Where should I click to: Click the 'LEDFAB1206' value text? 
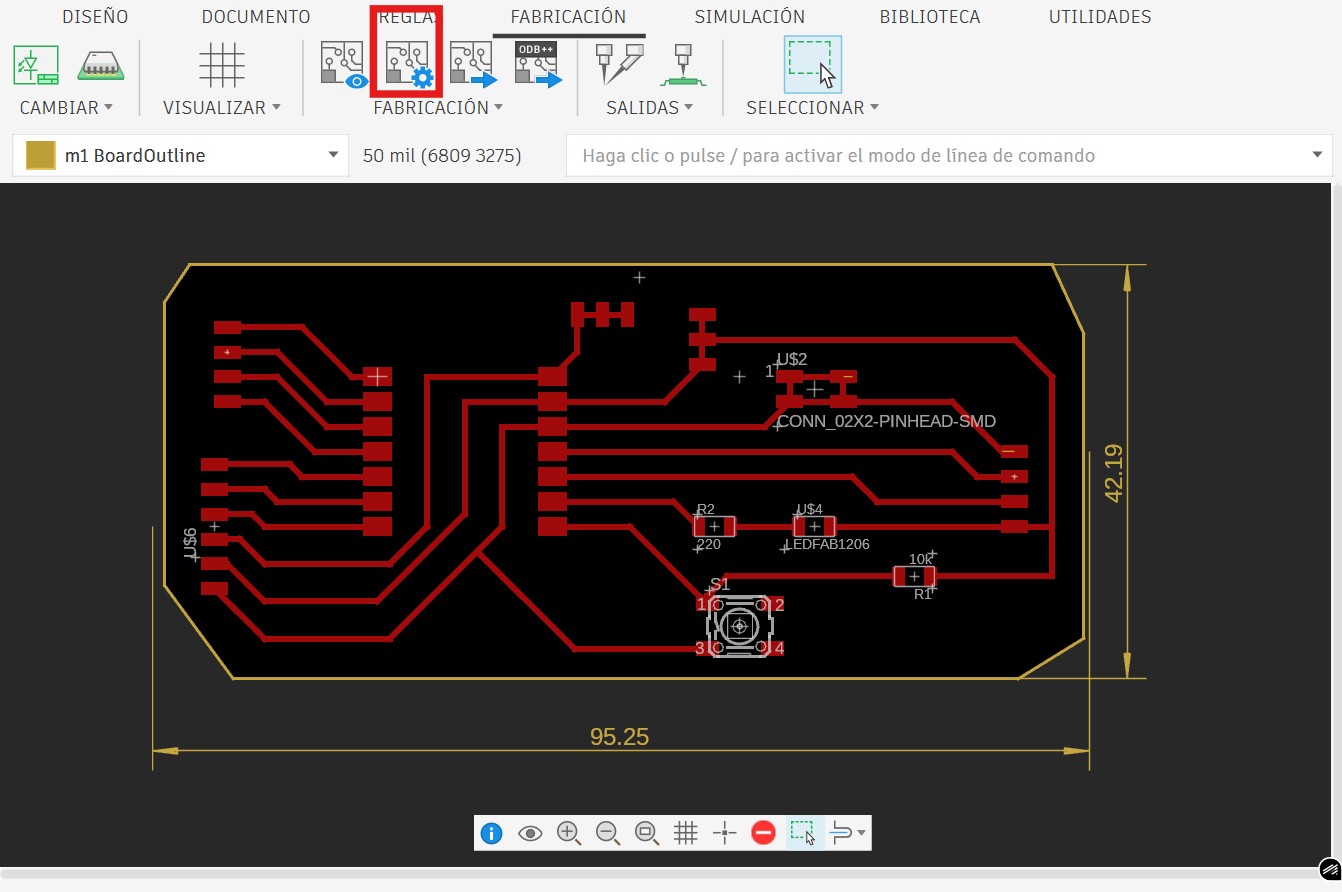pos(829,544)
